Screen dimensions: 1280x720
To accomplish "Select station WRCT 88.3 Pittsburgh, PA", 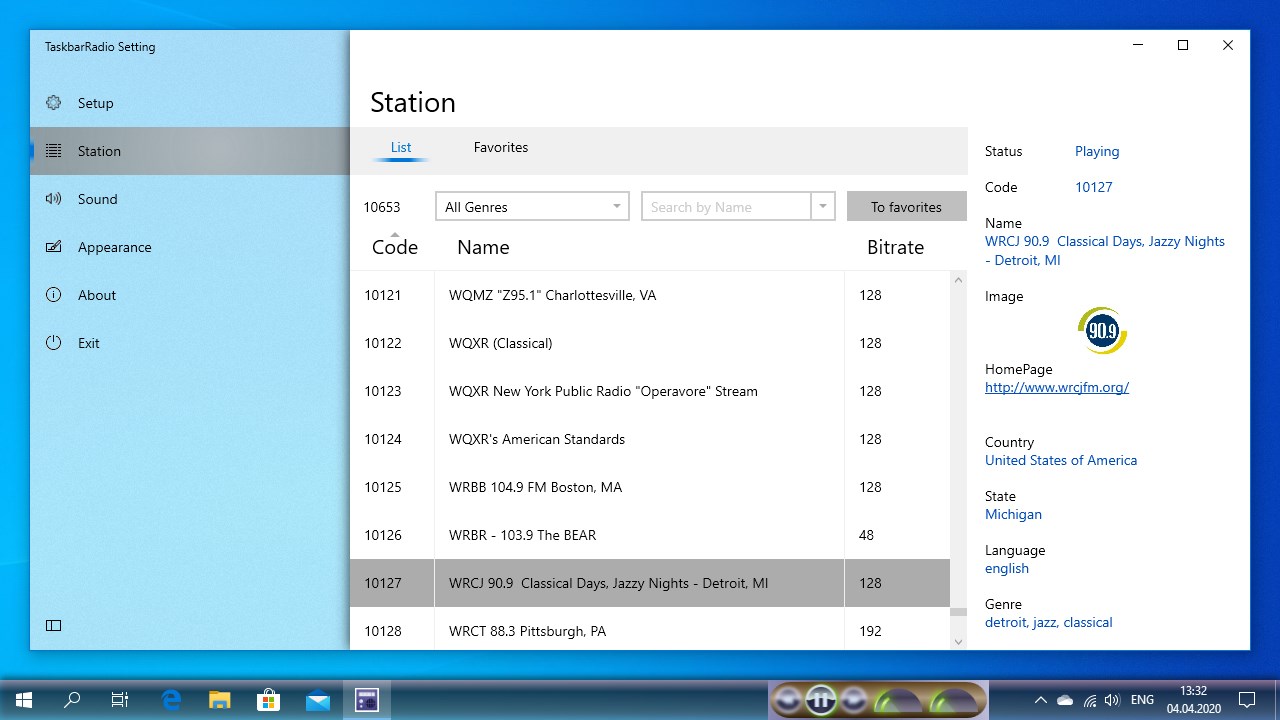I will (x=650, y=631).
